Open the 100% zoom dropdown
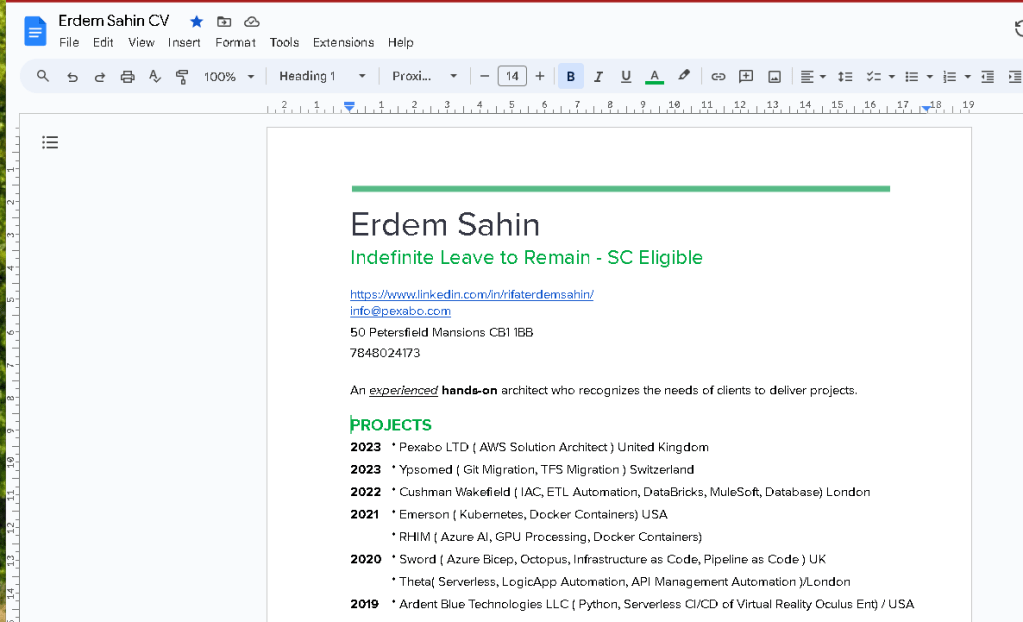1023x622 pixels. coord(228,77)
